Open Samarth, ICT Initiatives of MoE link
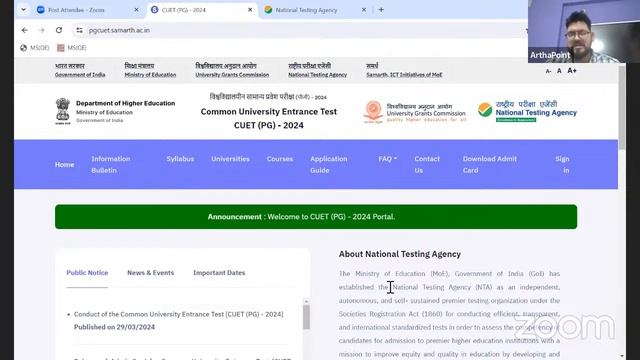Screen dimensions: 640x360 (404, 70)
